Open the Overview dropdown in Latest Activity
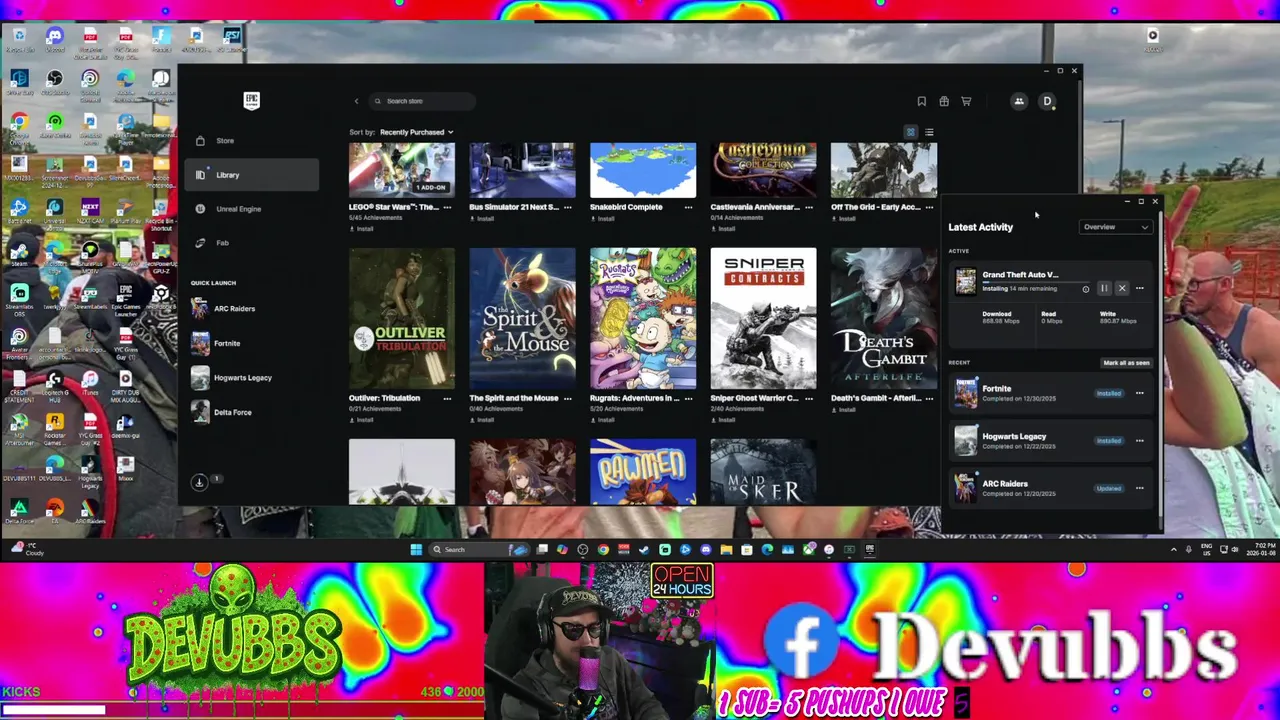This screenshot has width=1280, height=720. click(1115, 227)
